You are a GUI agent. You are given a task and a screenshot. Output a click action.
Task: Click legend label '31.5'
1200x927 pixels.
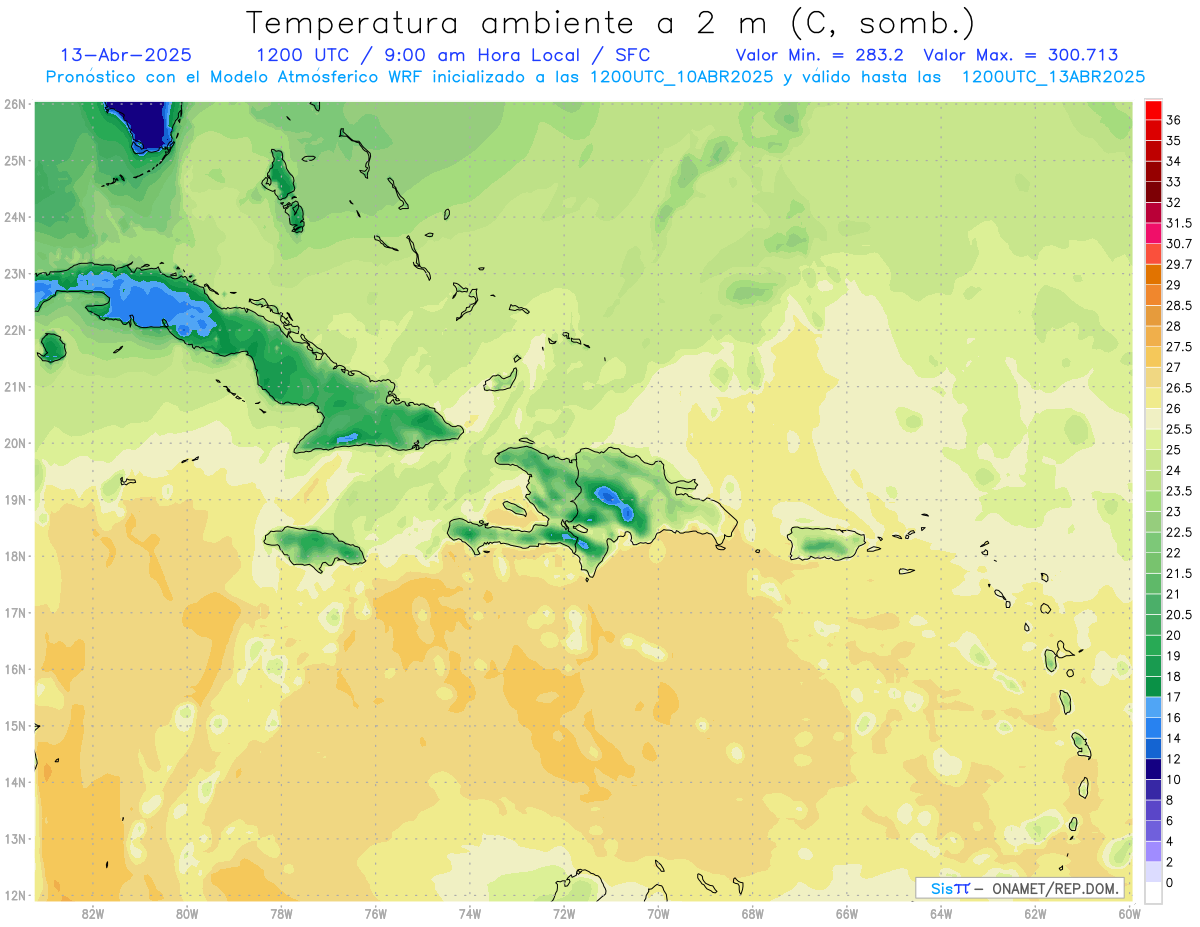point(1179,223)
